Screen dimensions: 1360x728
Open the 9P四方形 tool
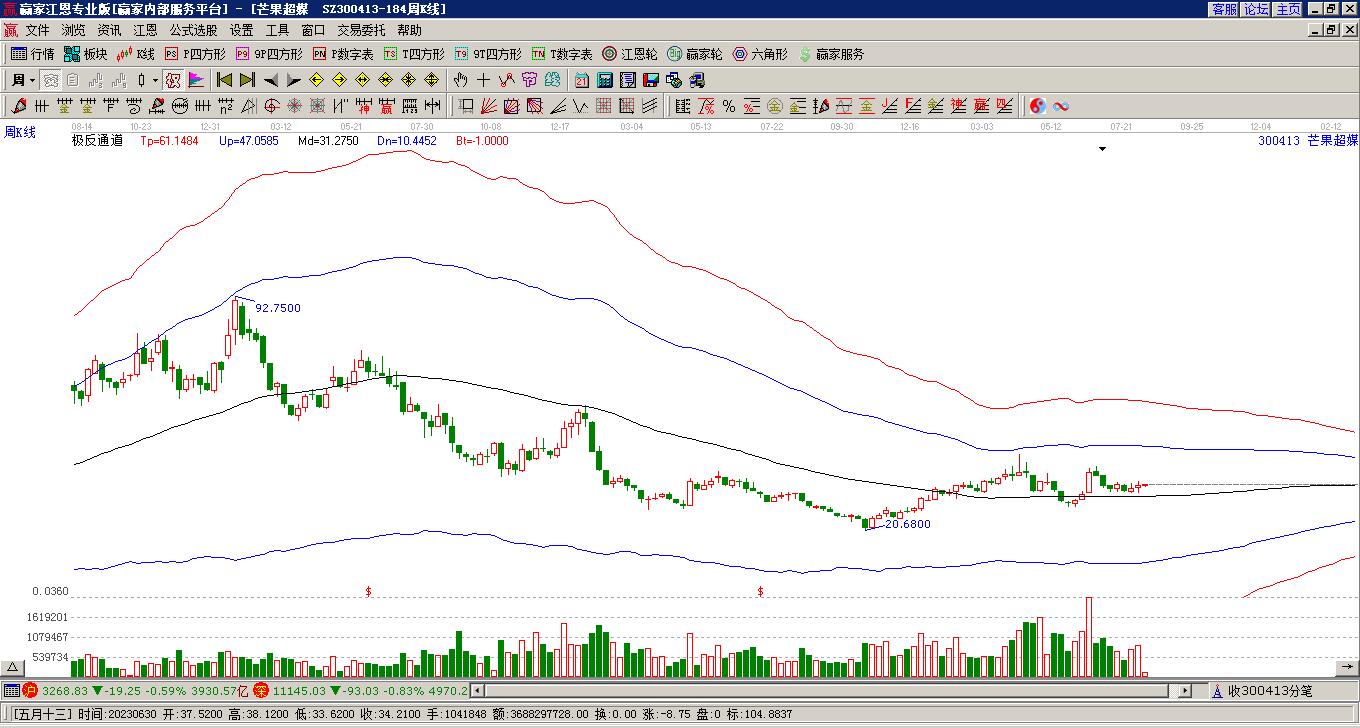pos(268,54)
